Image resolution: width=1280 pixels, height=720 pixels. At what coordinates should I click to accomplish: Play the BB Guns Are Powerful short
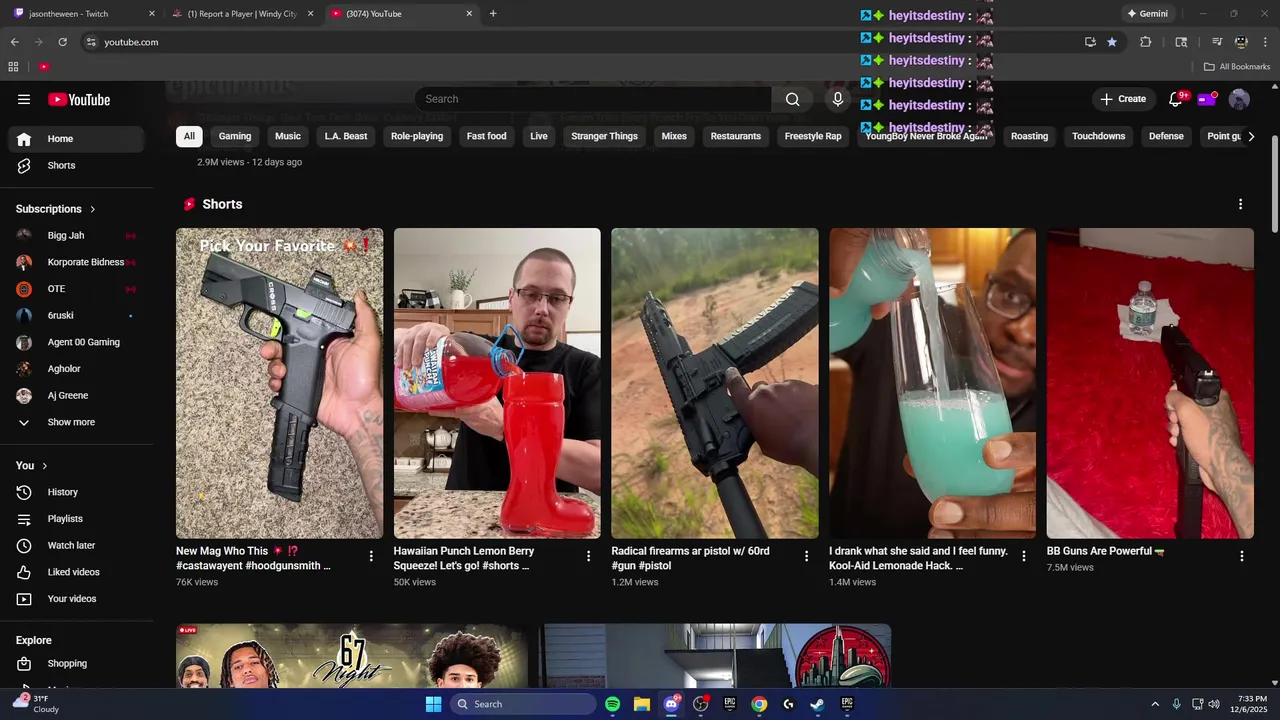point(1150,383)
